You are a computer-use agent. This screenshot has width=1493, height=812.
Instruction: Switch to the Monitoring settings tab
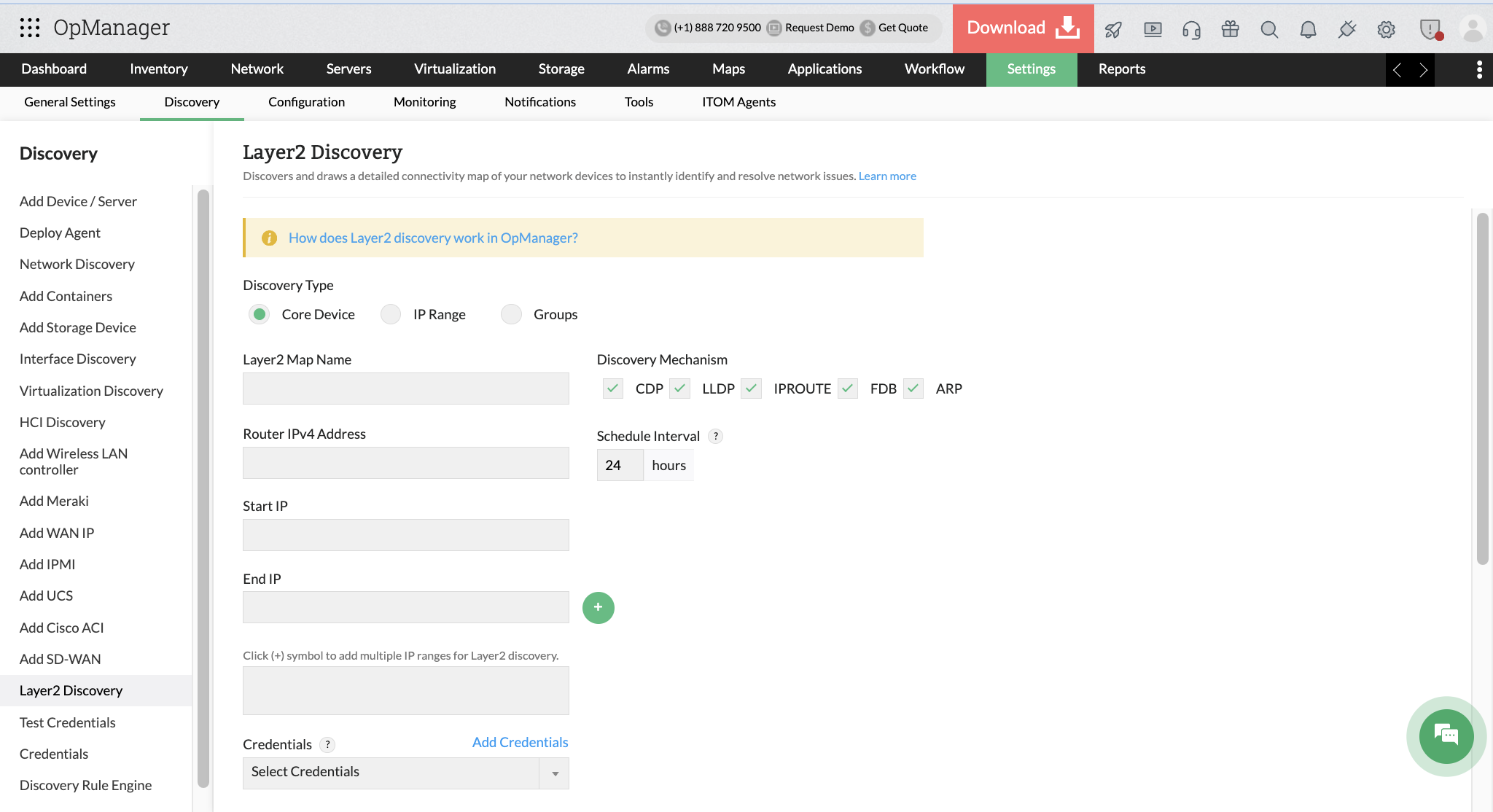coord(424,102)
